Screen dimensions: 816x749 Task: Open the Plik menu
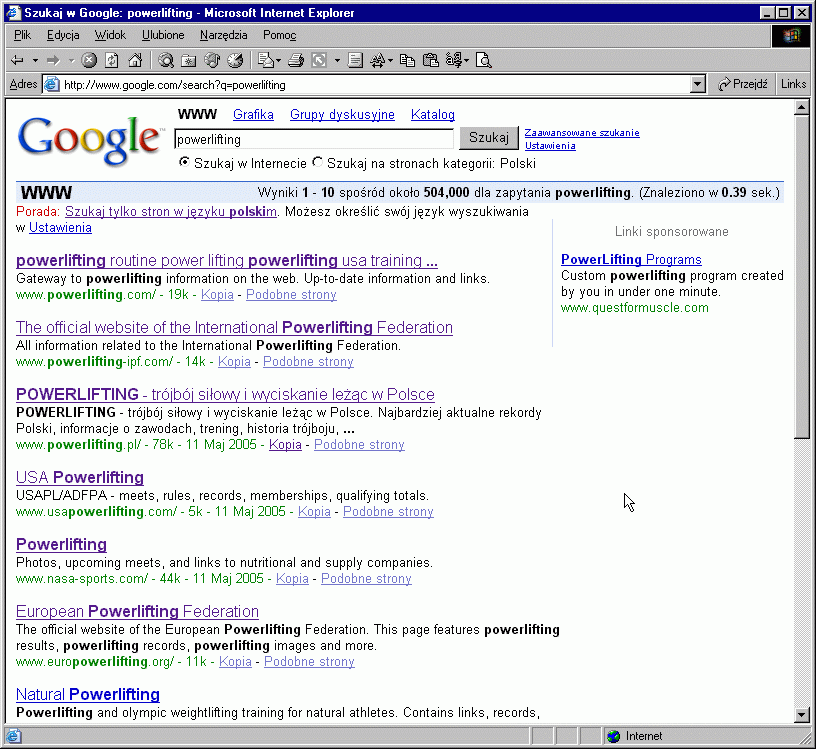22,35
